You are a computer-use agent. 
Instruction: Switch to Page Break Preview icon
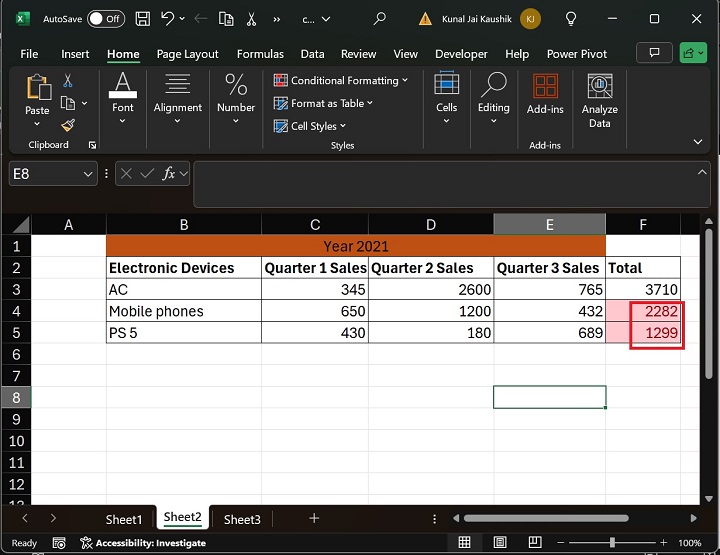[x=534, y=543]
